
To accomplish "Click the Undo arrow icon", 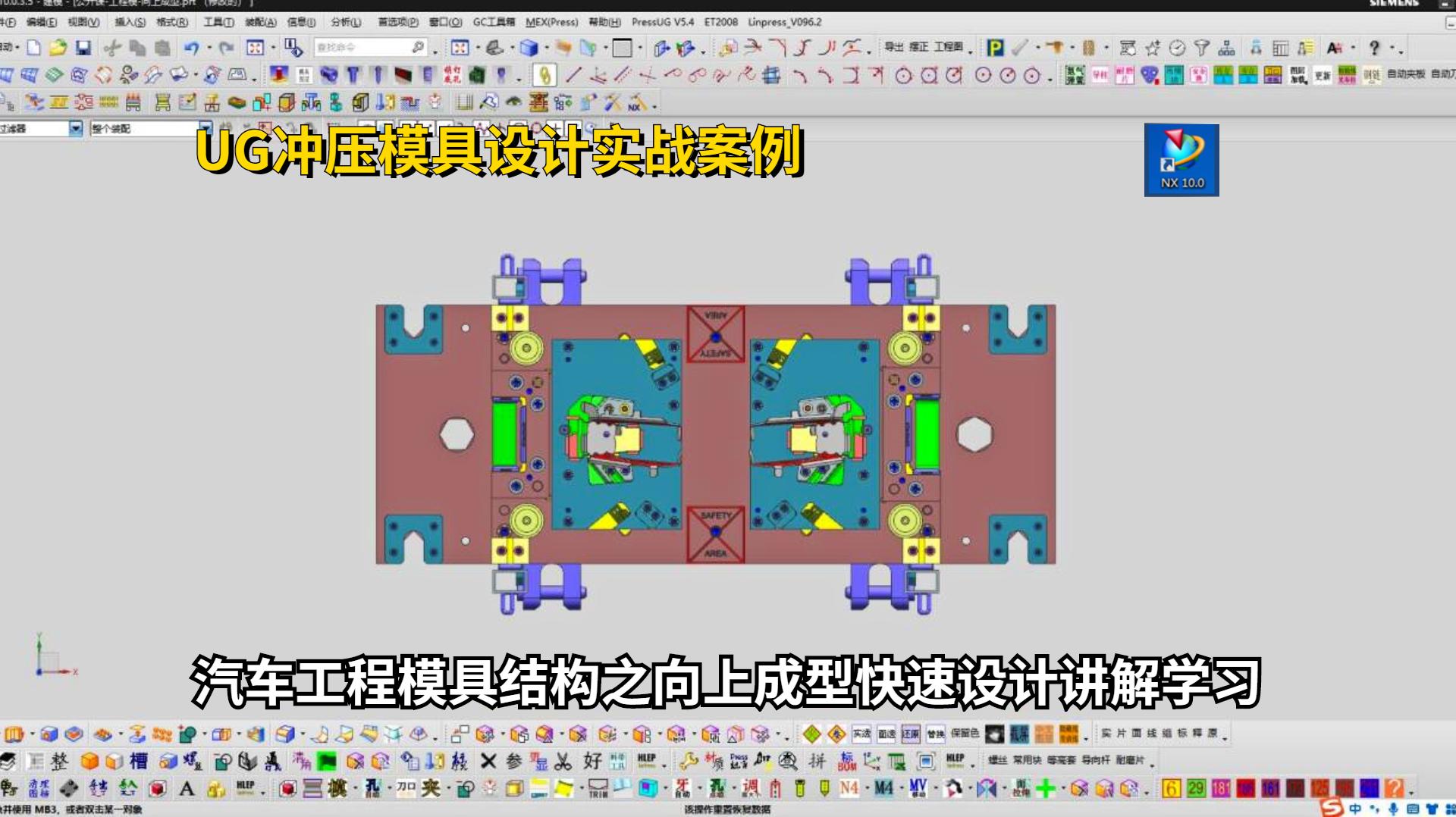I will pos(191,49).
